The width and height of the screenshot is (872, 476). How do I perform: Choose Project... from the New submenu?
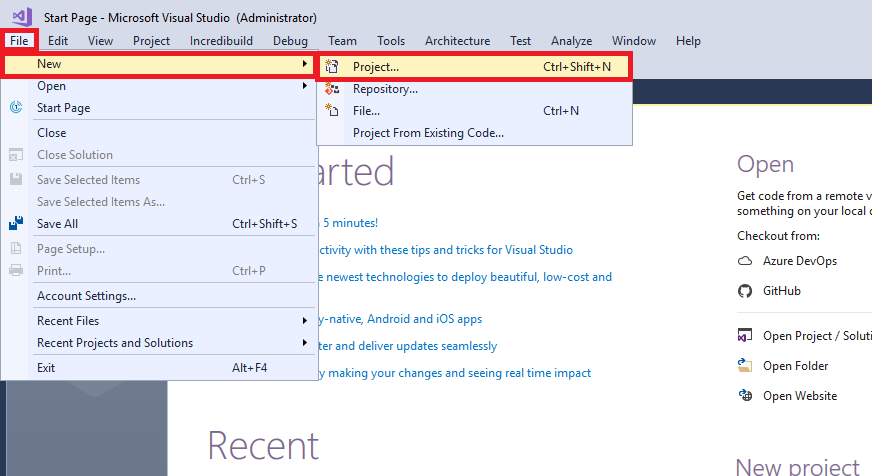tap(474, 67)
